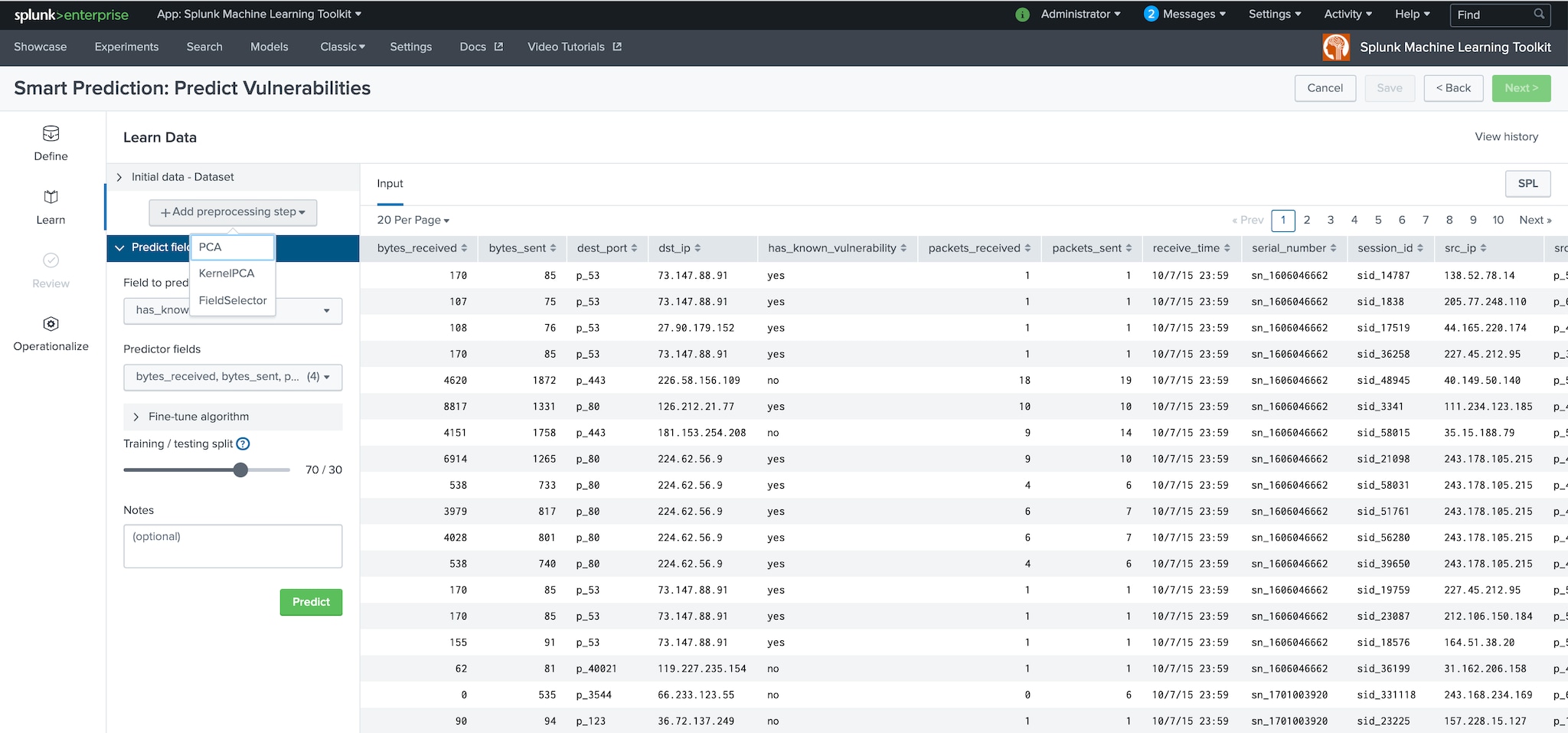Go to Showcase nav item
Screen dimensions: 1568x733
(x=40, y=47)
